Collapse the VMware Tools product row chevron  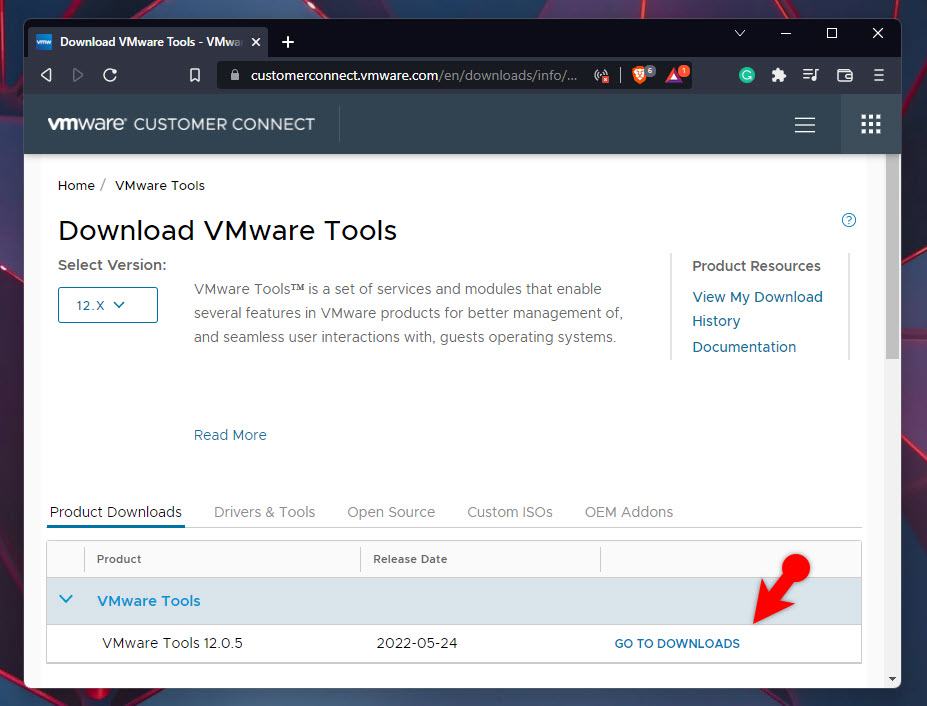(x=66, y=600)
